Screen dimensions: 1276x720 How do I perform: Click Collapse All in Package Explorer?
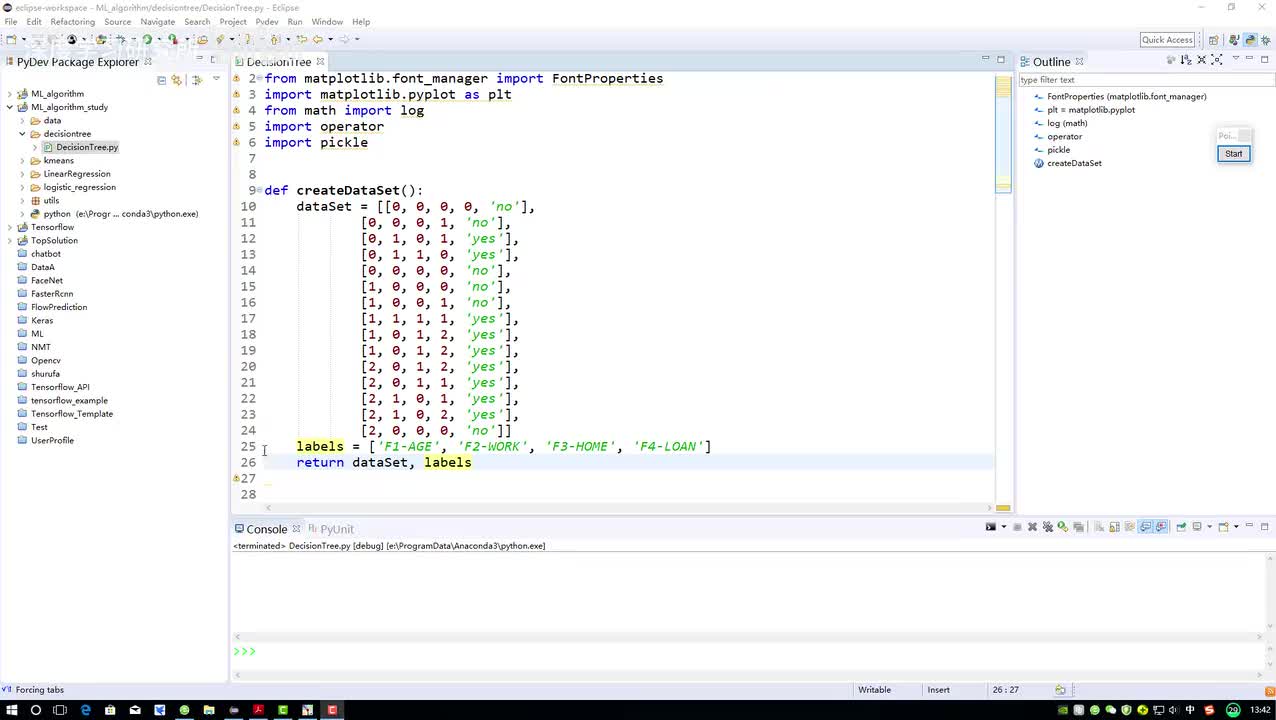click(x=162, y=80)
